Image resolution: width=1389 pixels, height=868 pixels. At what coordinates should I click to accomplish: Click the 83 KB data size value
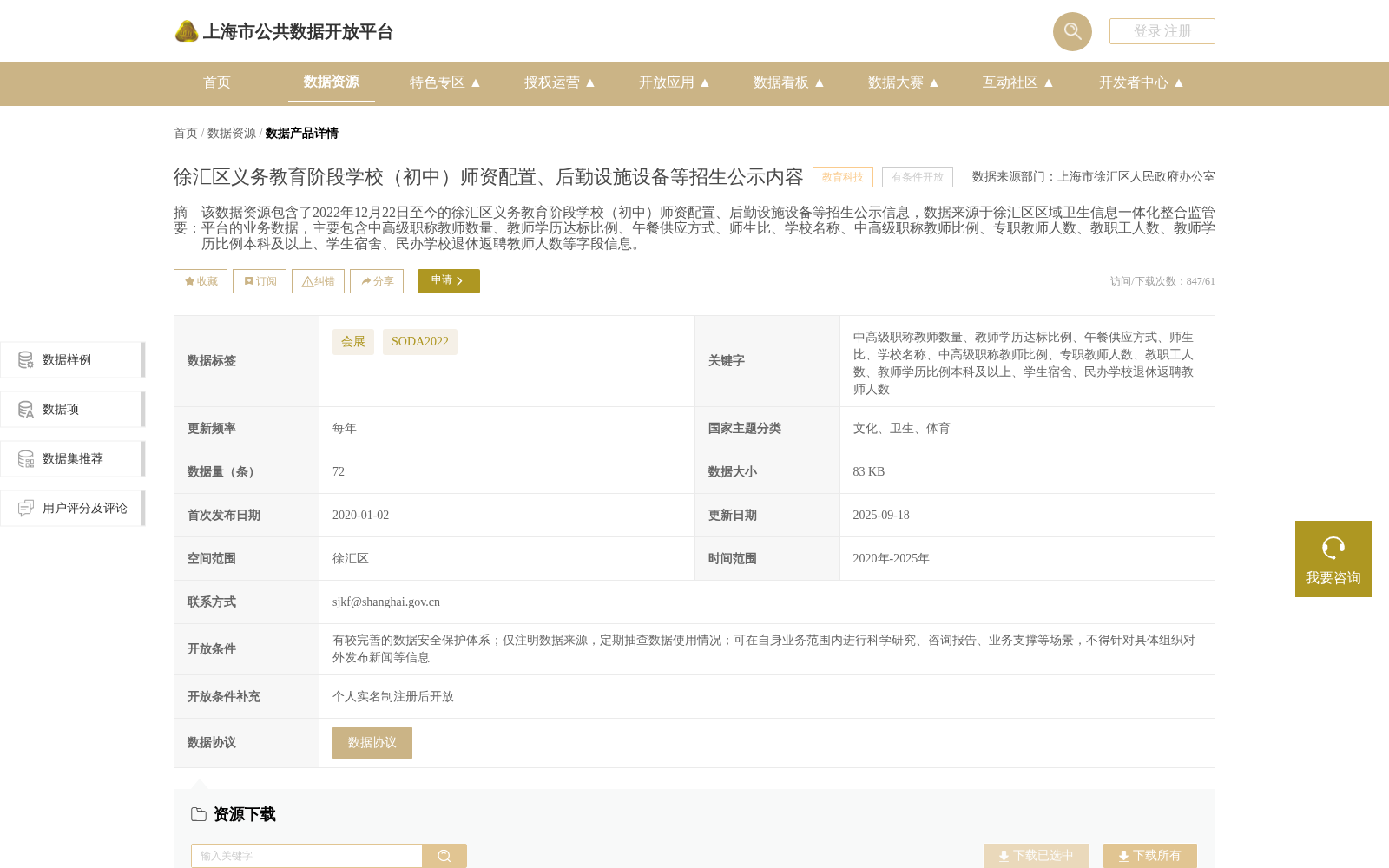[869, 472]
